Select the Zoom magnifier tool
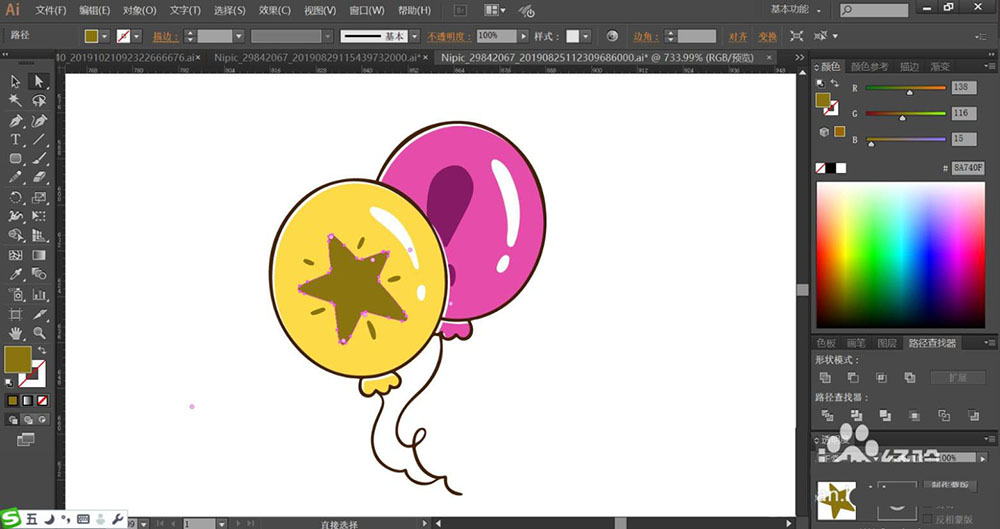1000x529 pixels. (x=39, y=333)
